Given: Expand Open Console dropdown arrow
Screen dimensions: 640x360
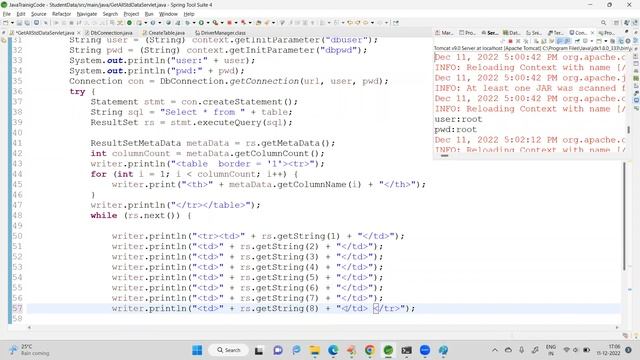Looking at the screenshot, I should point(606,41).
